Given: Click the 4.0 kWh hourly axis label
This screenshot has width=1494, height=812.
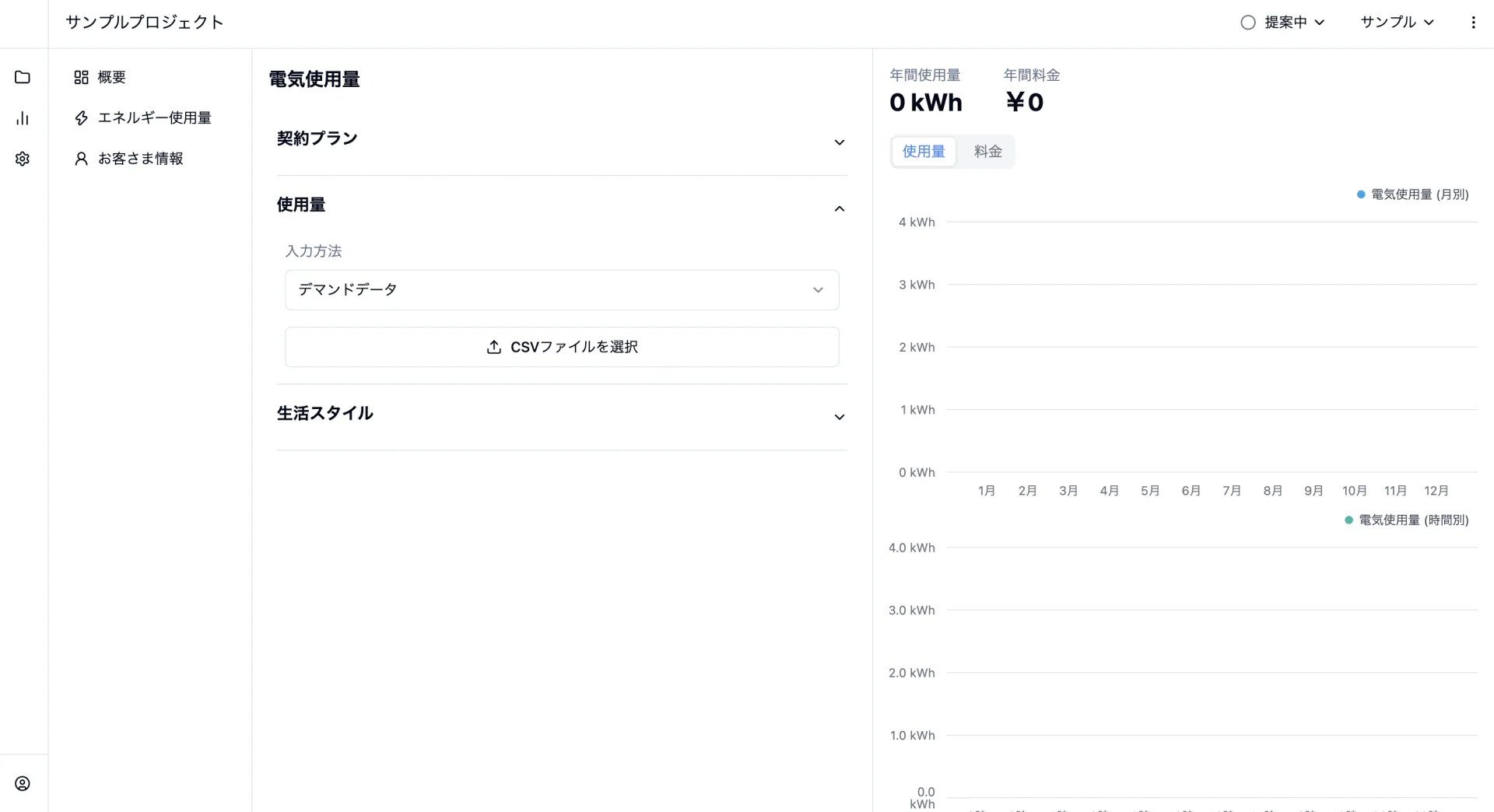Looking at the screenshot, I should pos(912,548).
